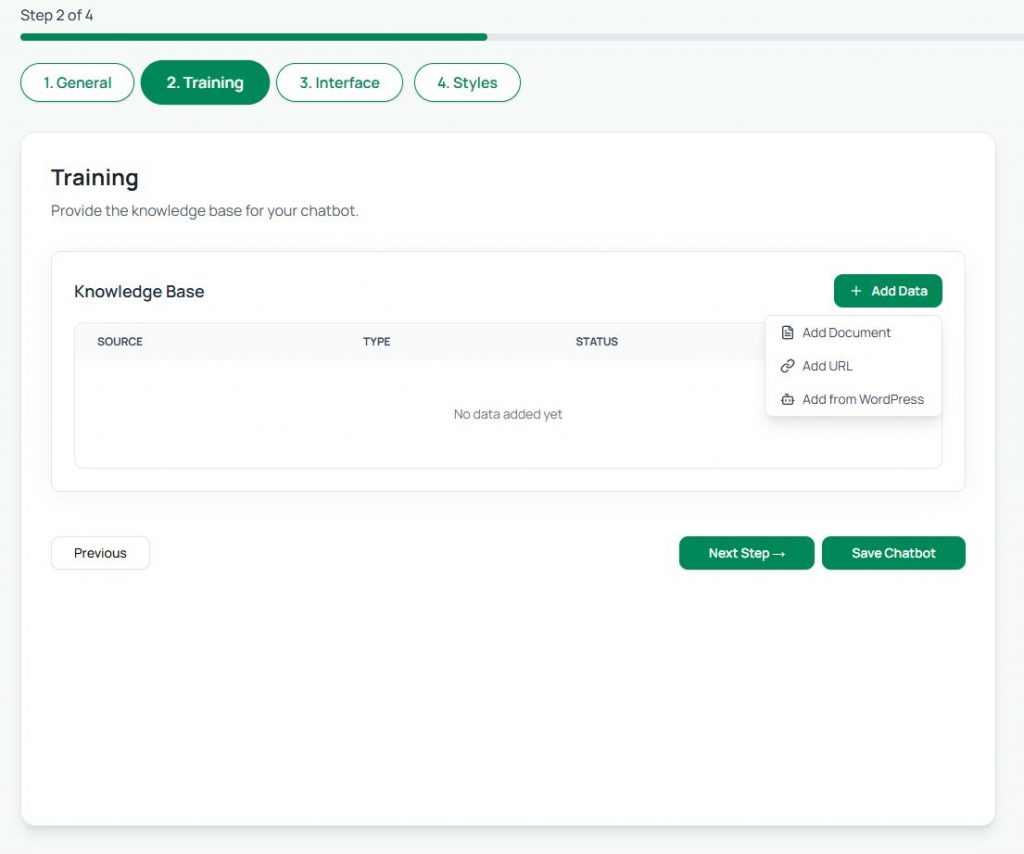Click the document icon beside Add Document

point(788,332)
